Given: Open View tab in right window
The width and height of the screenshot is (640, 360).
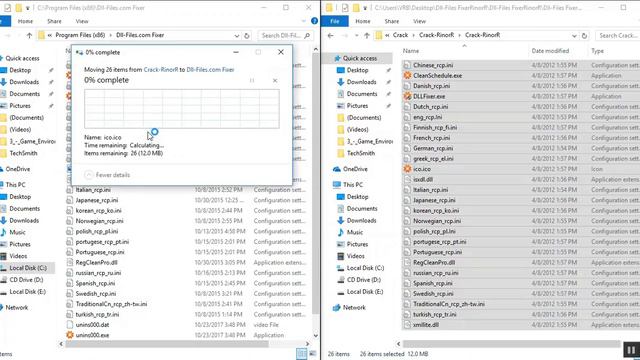Looking at the screenshot, I should click(419, 21).
